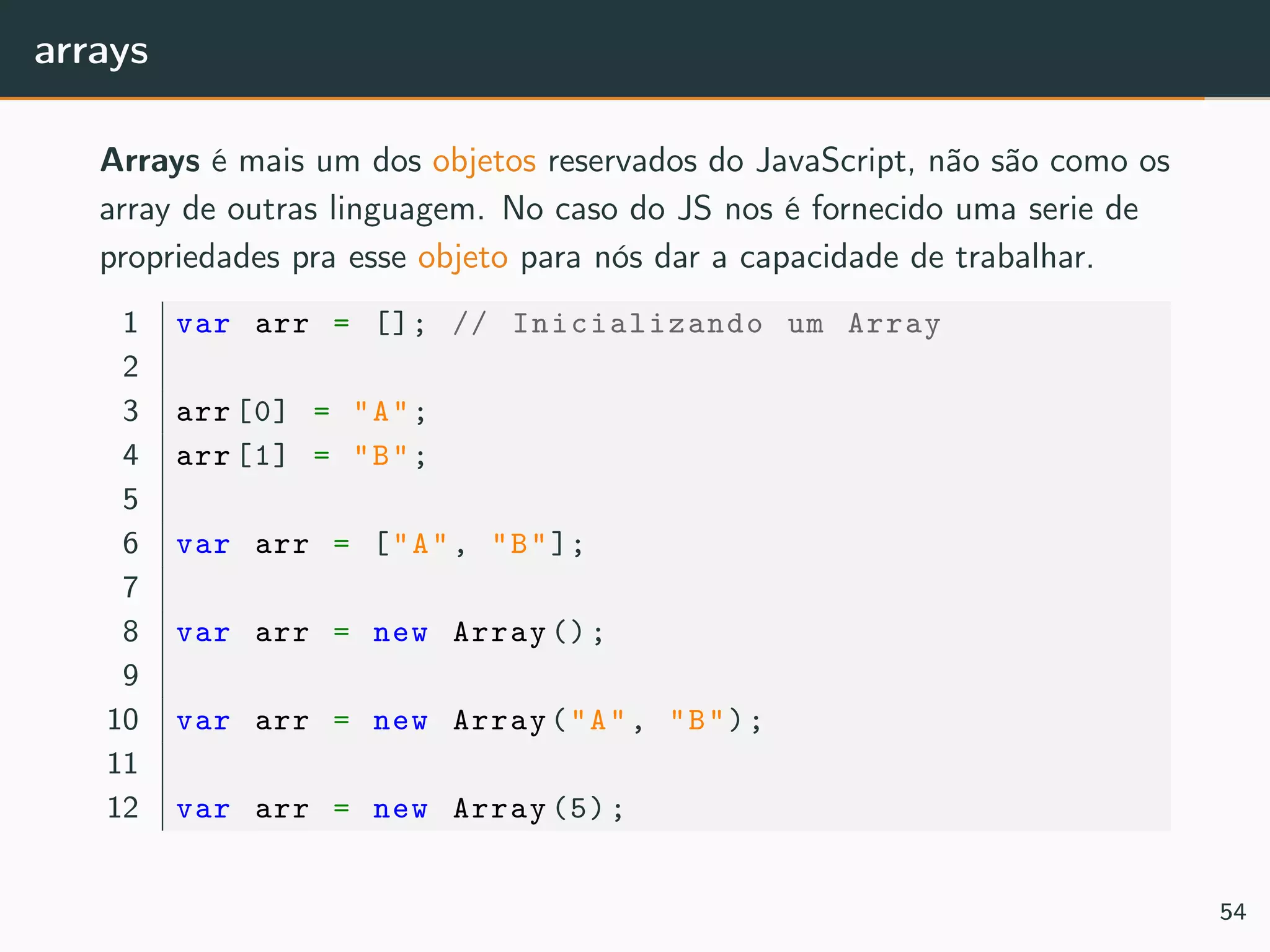1270x952 pixels.
Task: Click code line number 1
Action: tap(130, 323)
